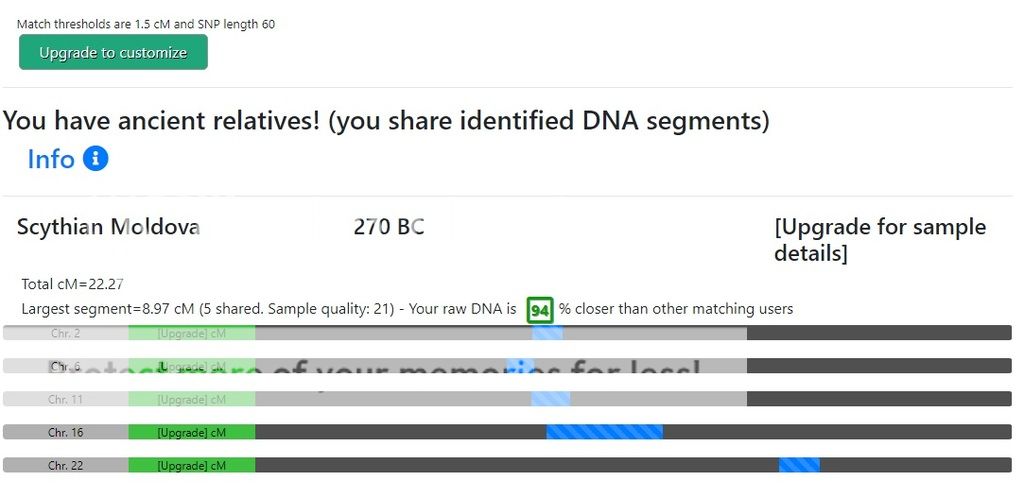Click the green 94 percent badge

click(x=540, y=310)
